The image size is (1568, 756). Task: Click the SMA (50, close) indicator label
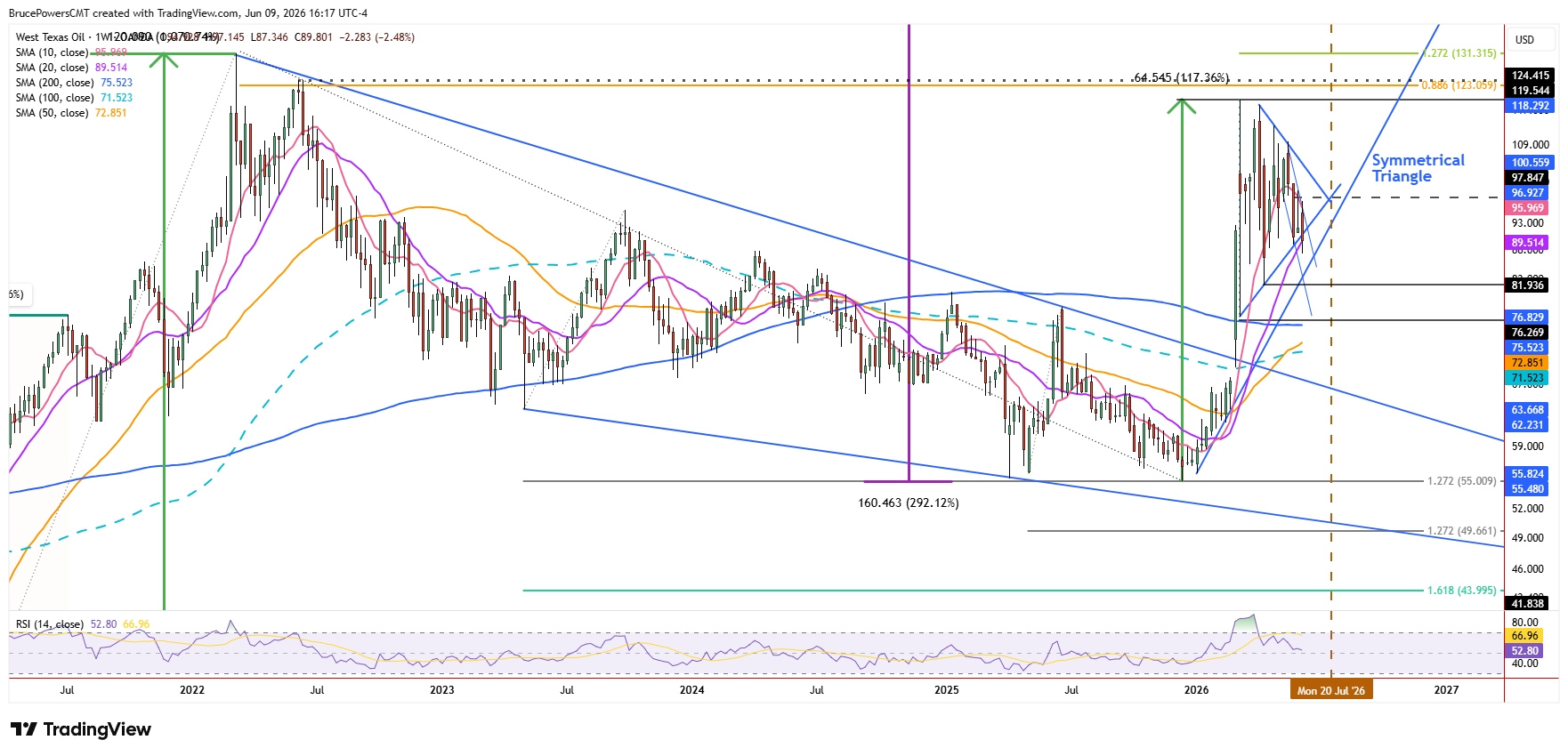[x=52, y=113]
